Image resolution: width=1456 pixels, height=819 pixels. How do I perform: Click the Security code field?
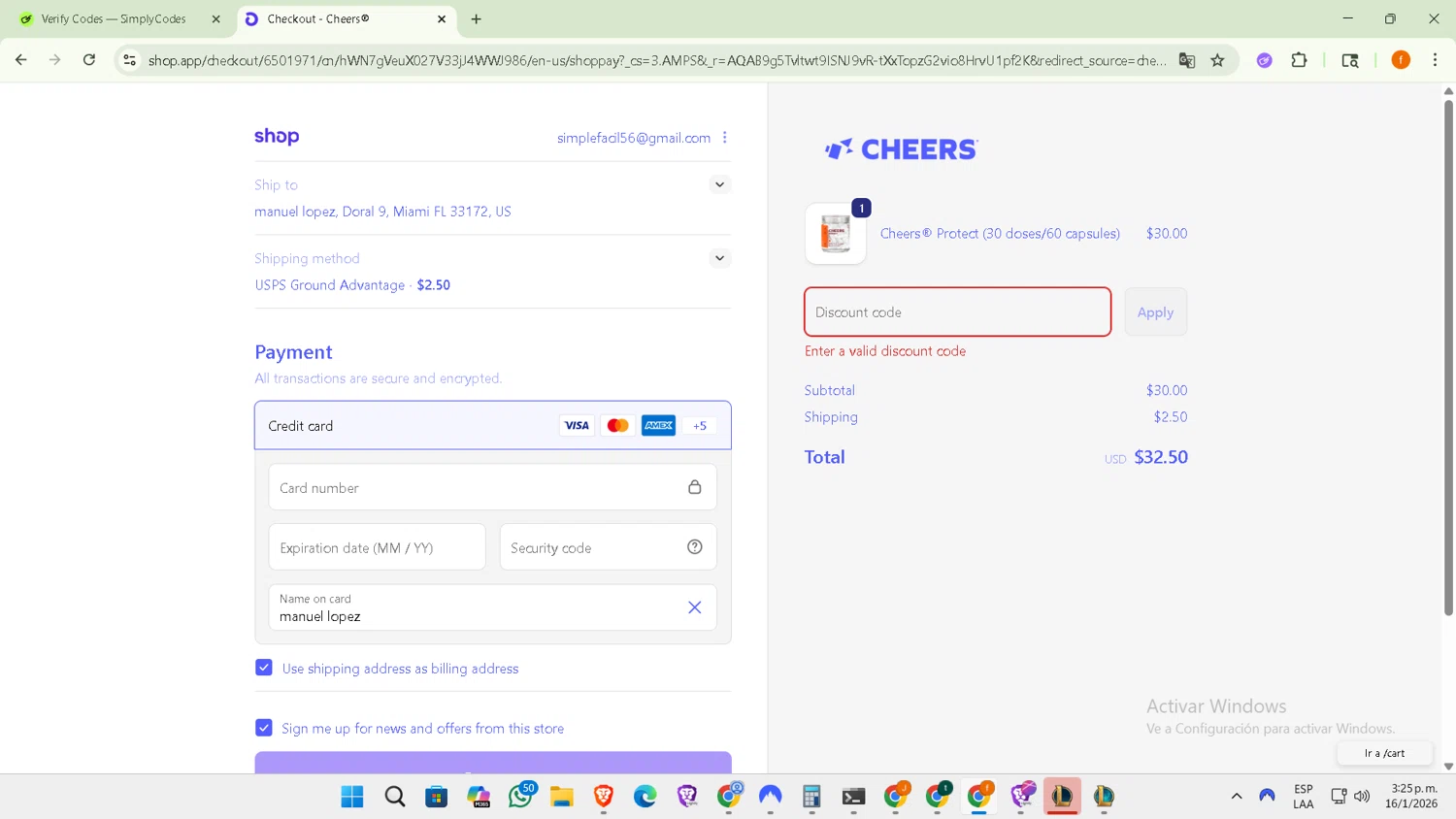tap(609, 547)
